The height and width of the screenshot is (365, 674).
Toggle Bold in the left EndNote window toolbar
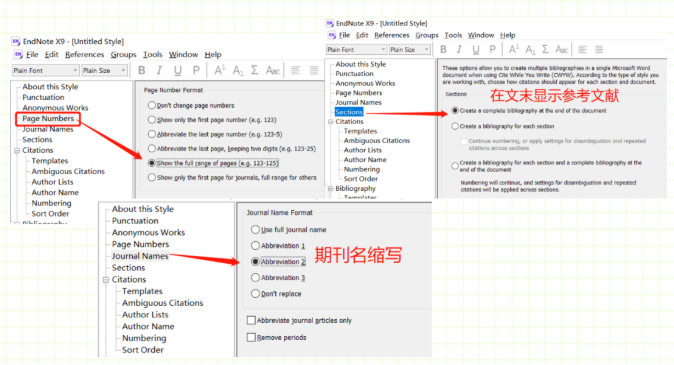141,70
